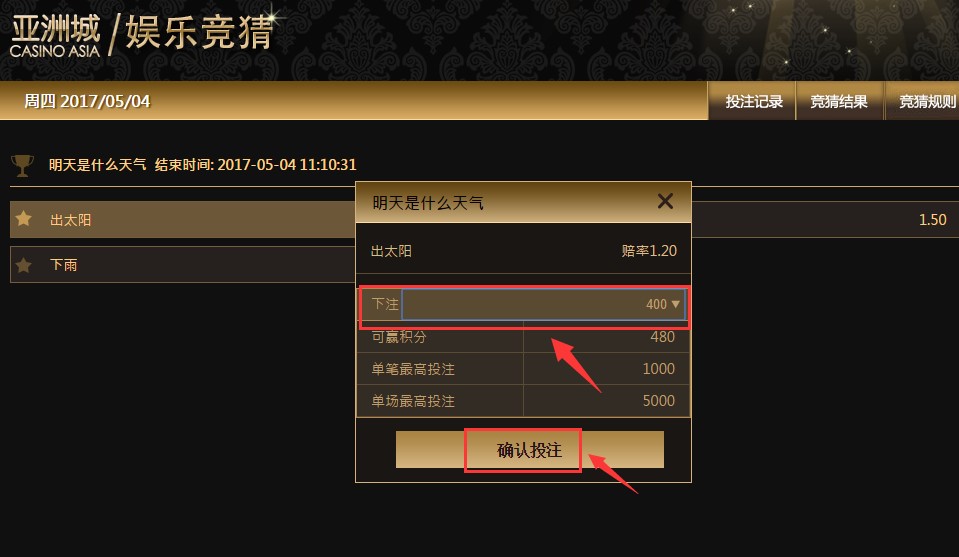Viewport: 959px width, 557px height.
Task: Confirm the bet with 确认投注
Action: pos(530,450)
